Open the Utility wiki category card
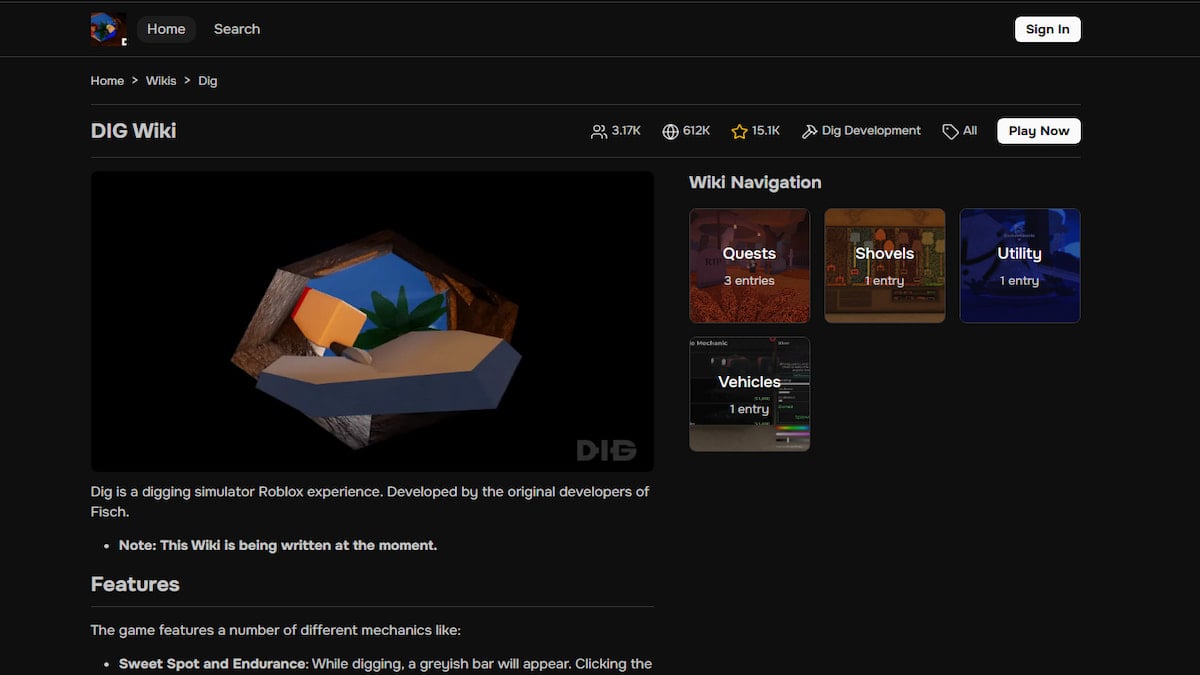The image size is (1200, 675). [x=1019, y=265]
